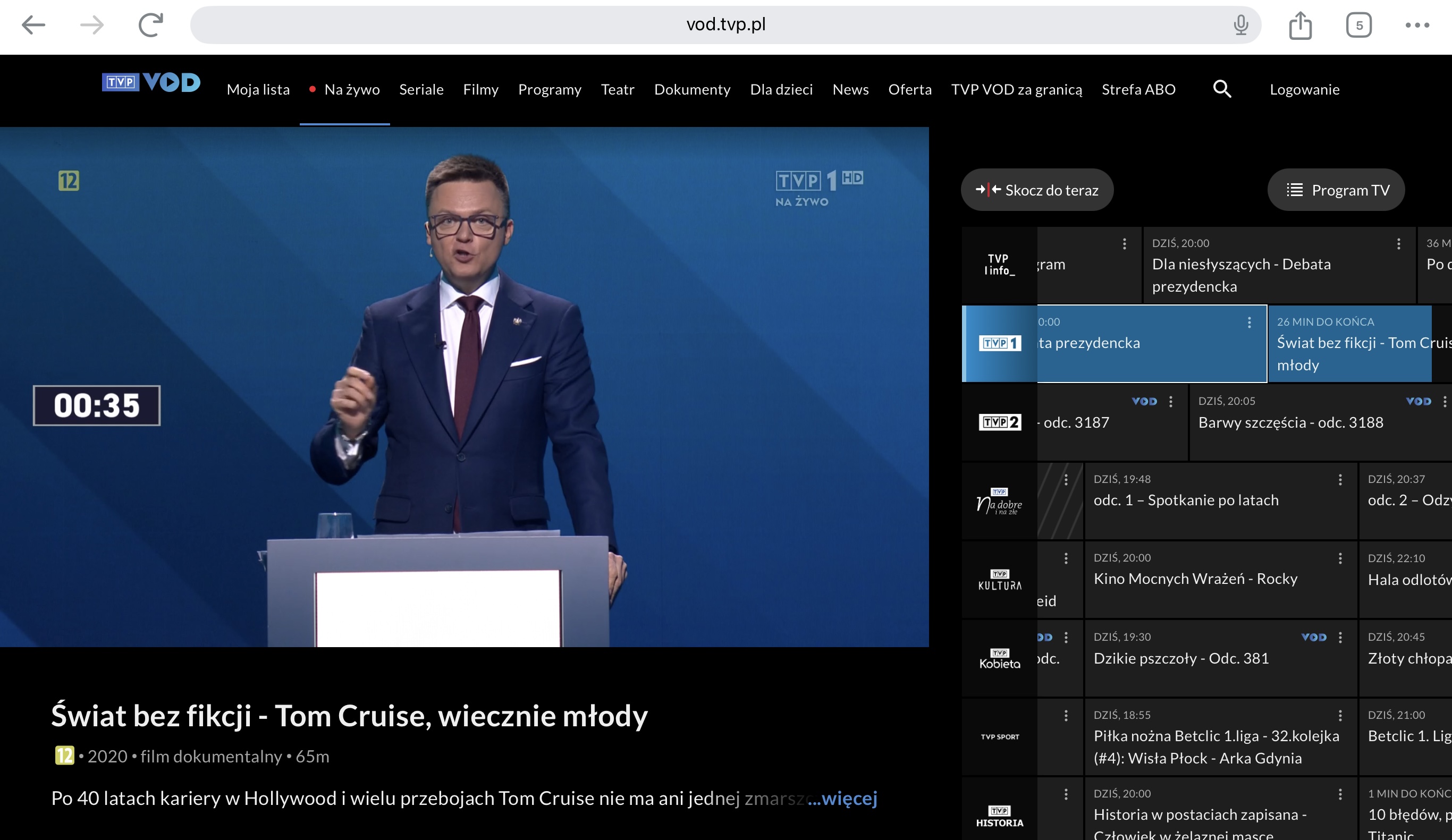Open three-dot options for Debata prezydencka on TVP 1
Viewport: 1452px width, 840px height.
point(1248,323)
